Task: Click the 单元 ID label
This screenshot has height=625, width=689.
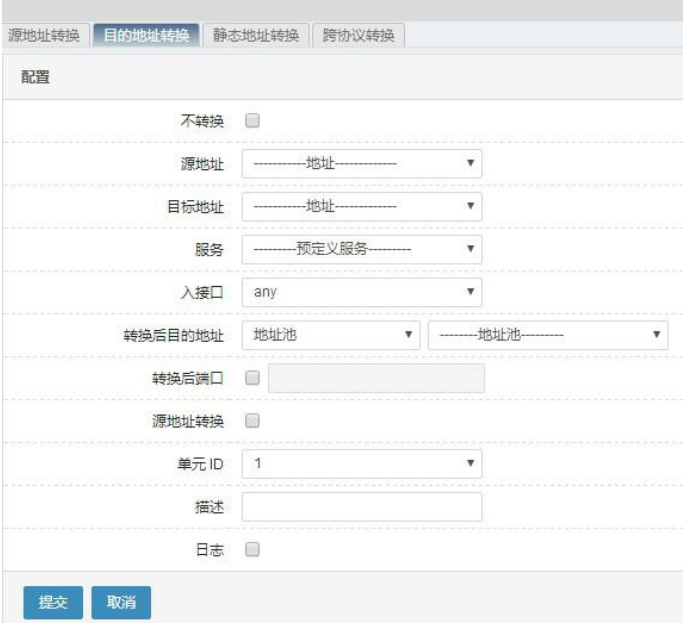Action: click(x=200, y=464)
